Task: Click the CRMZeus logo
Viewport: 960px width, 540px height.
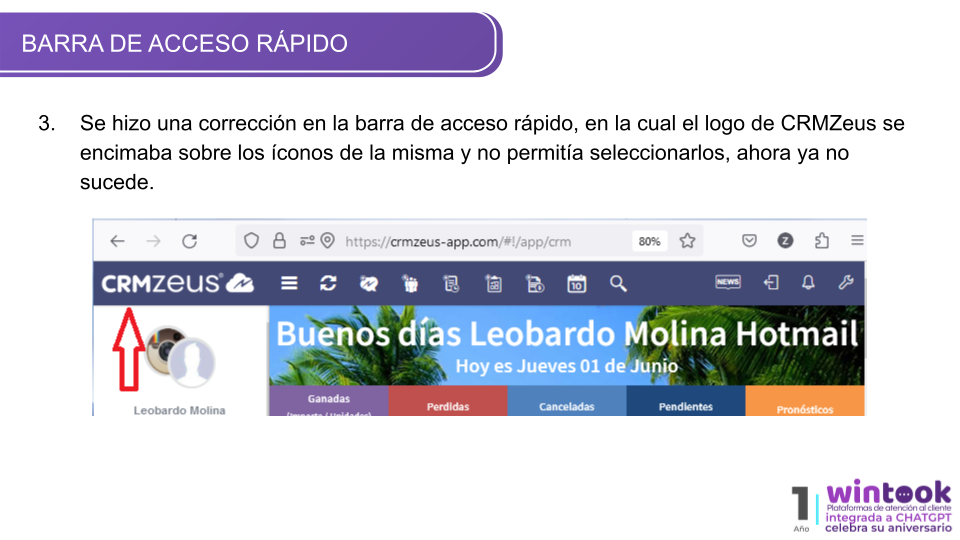Action: pos(178,283)
